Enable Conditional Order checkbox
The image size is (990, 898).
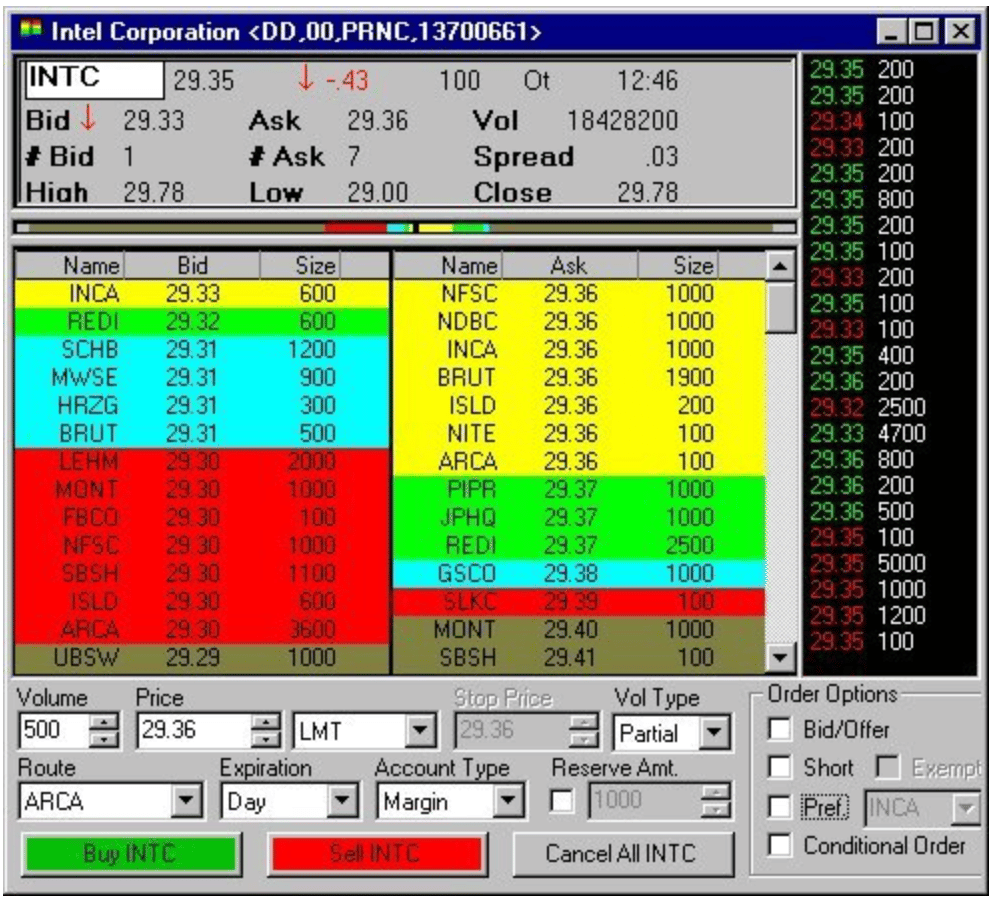click(780, 846)
